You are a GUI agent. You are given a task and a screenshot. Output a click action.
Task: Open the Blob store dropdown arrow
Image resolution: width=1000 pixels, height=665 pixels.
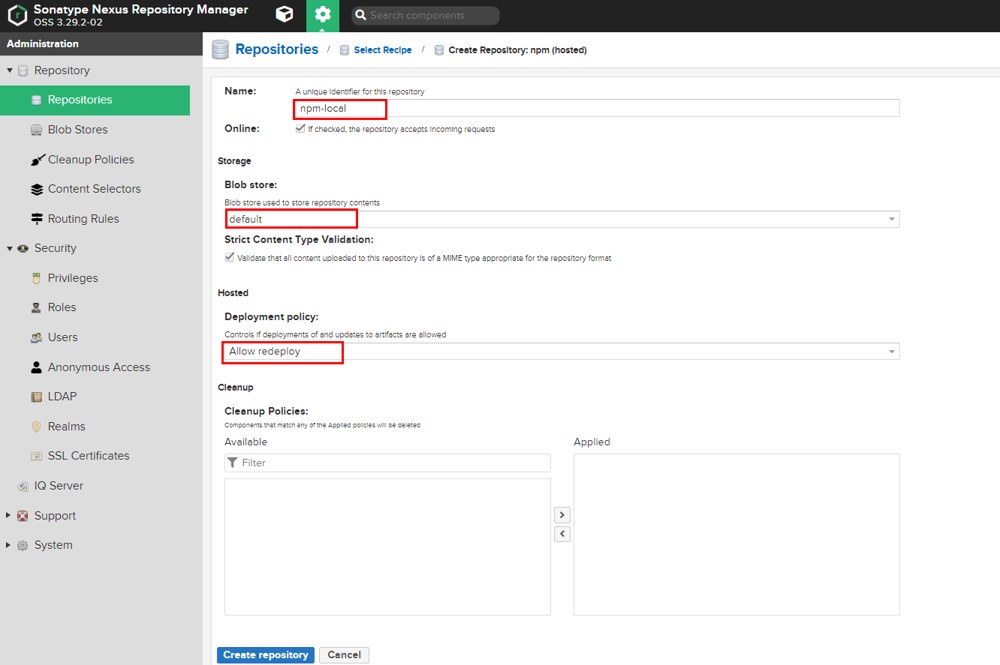pyautogui.click(x=892, y=219)
